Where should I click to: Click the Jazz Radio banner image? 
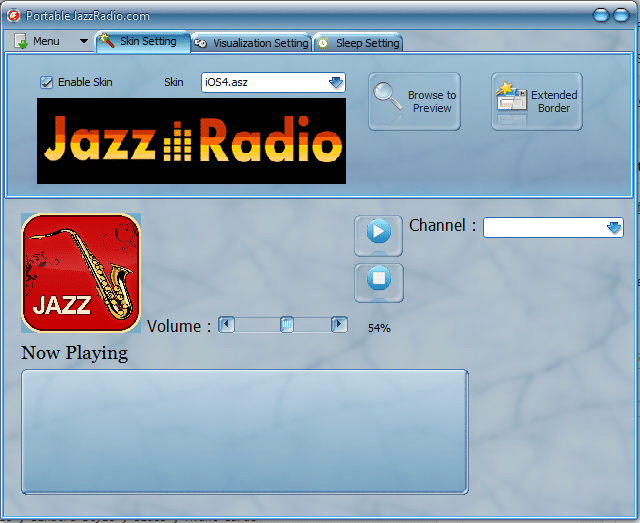coord(191,141)
